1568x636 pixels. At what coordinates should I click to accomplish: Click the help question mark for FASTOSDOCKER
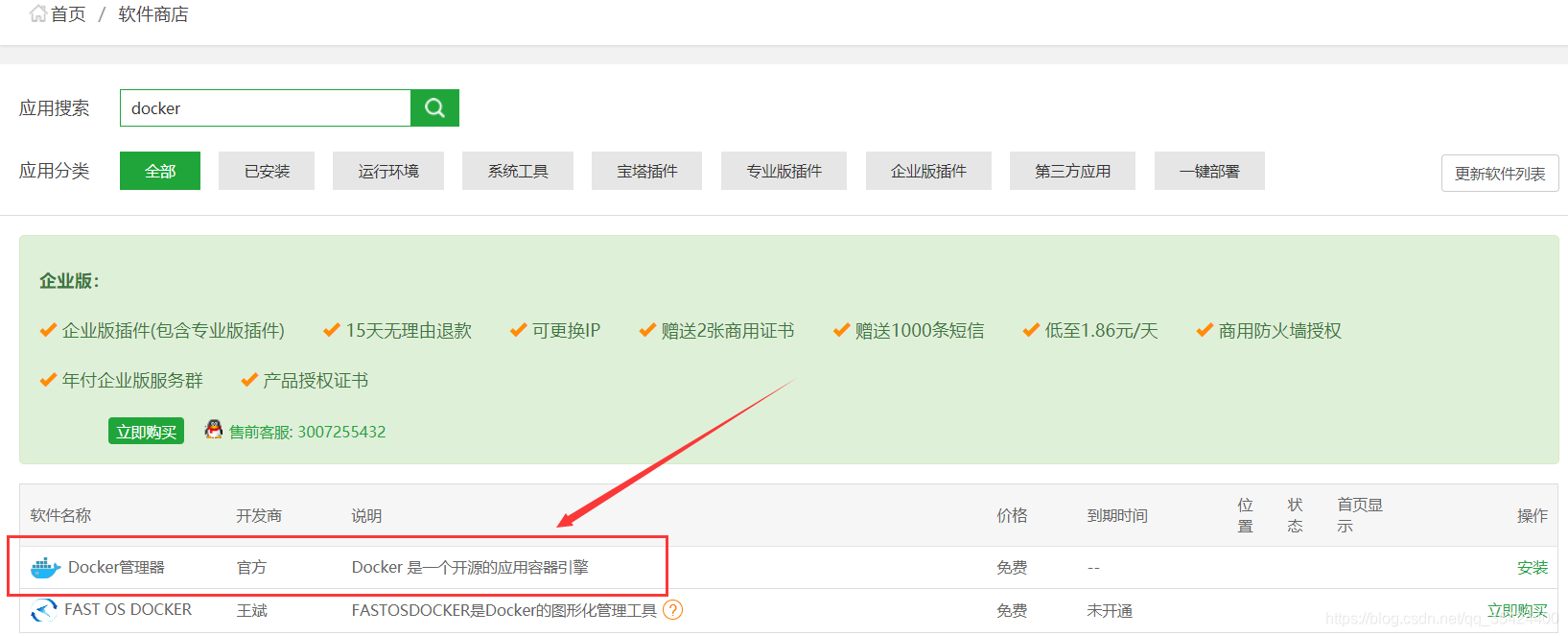point(673,610)
